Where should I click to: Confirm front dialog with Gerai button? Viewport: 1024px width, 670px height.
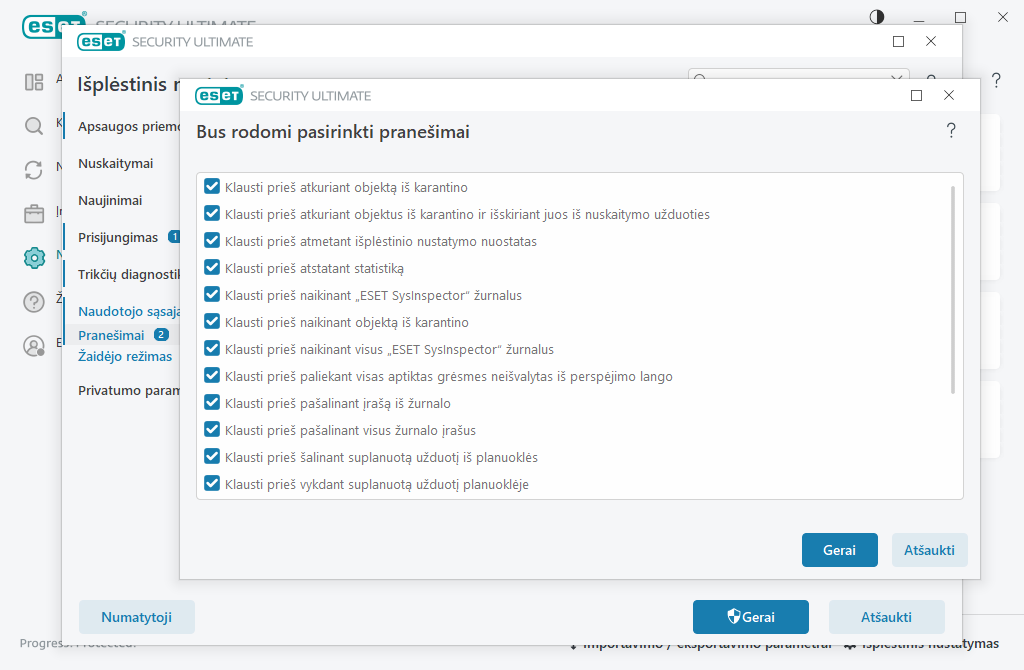[x=839, y=550]
